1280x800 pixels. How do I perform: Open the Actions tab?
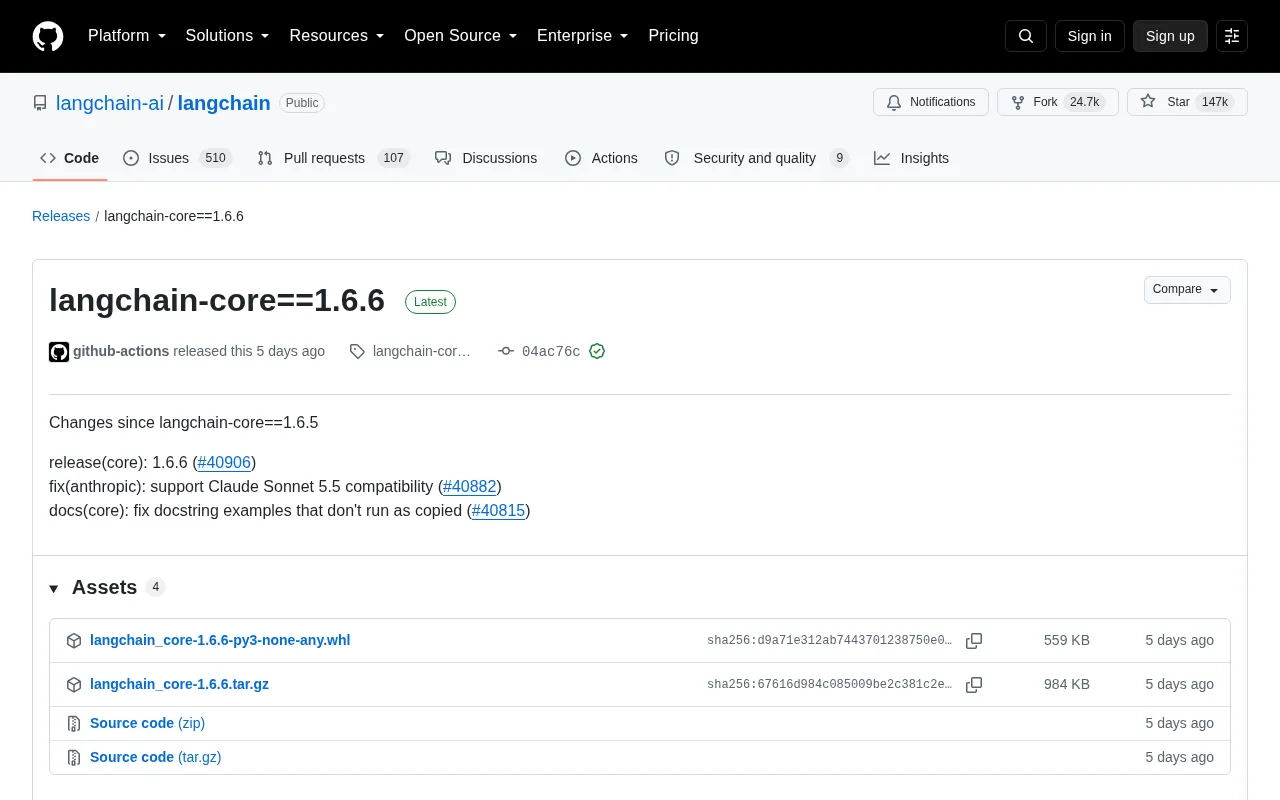tap(601, 158)
